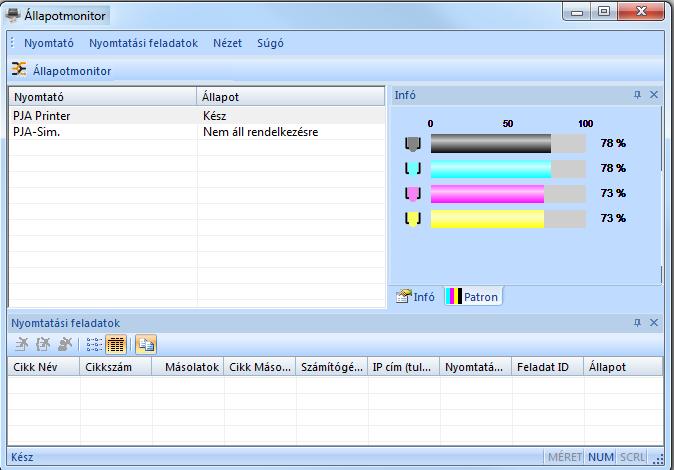Screen dimensions: 674x470
Task: Click the Infó panel vertical scrollbar
Action: tap(662, 195)
